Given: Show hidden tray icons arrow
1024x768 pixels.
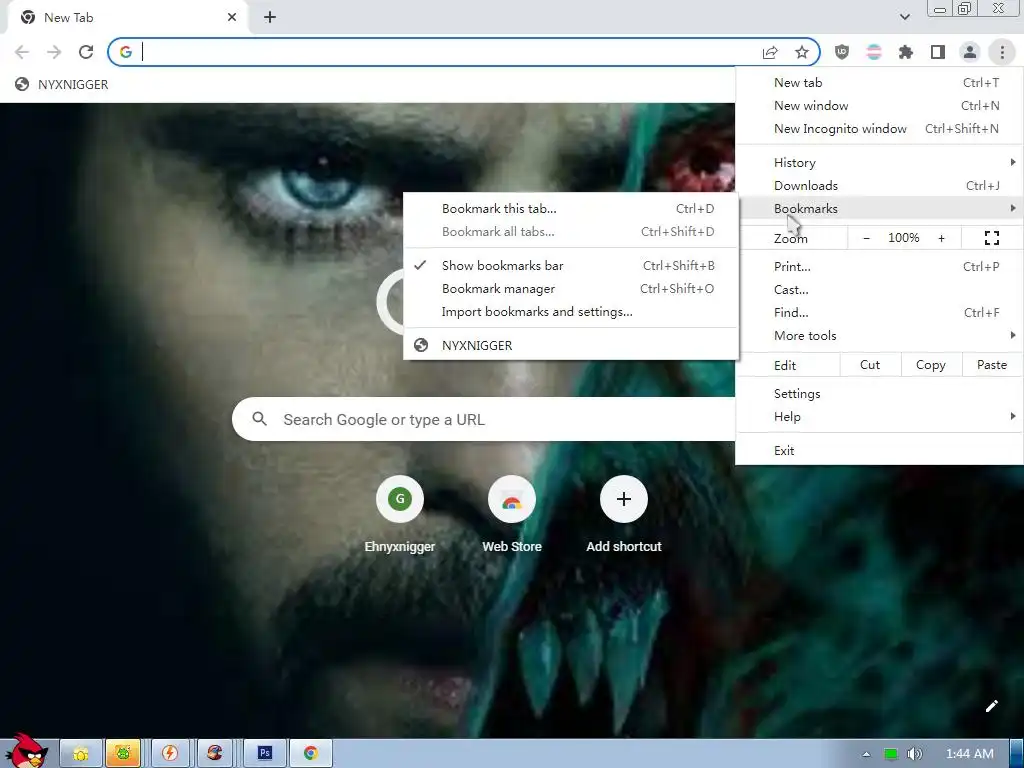Looking at the screenshot, I should pyautogui.click(x=866, y=754).
